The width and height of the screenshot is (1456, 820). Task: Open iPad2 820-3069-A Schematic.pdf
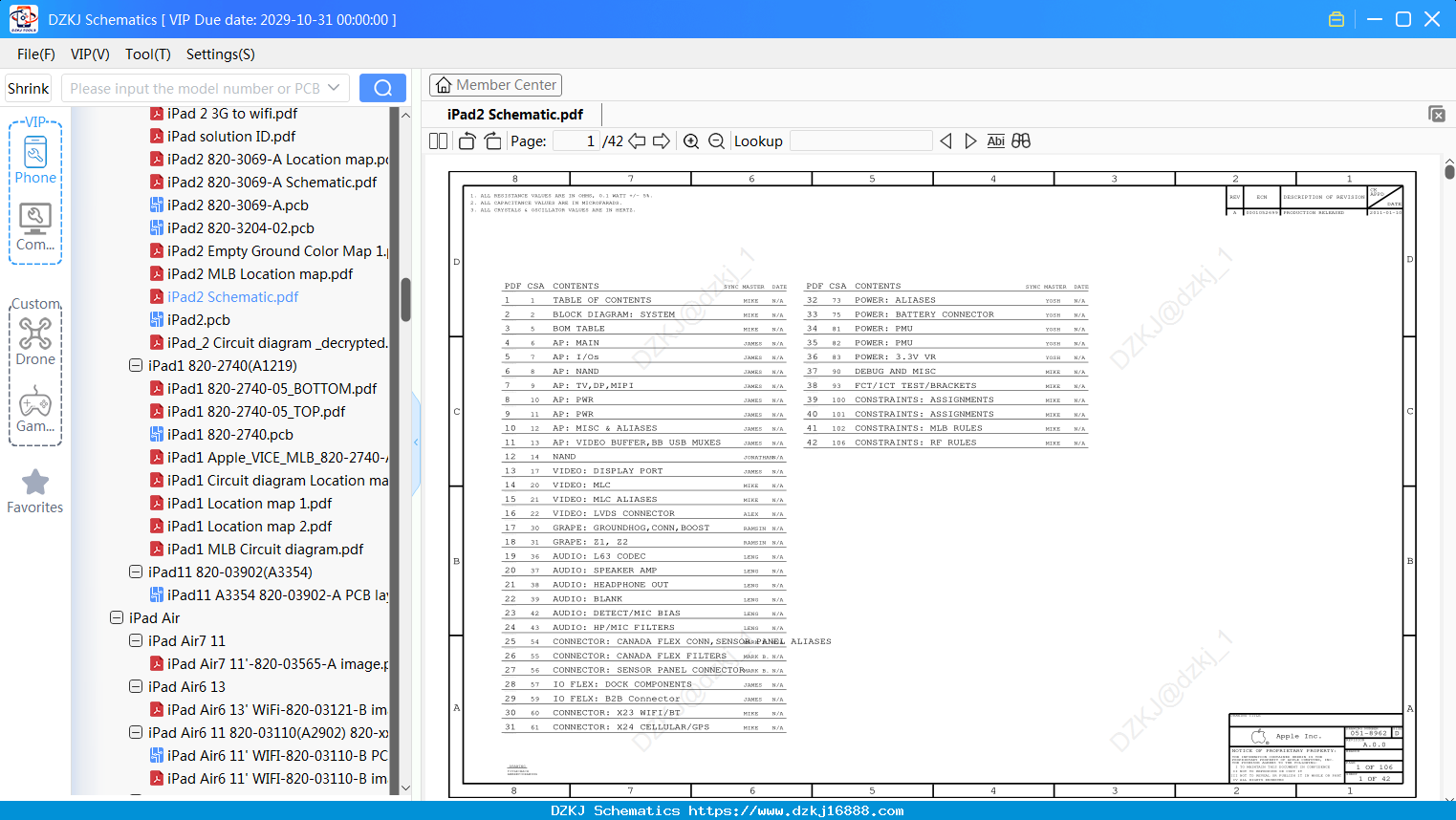point(272,183)
